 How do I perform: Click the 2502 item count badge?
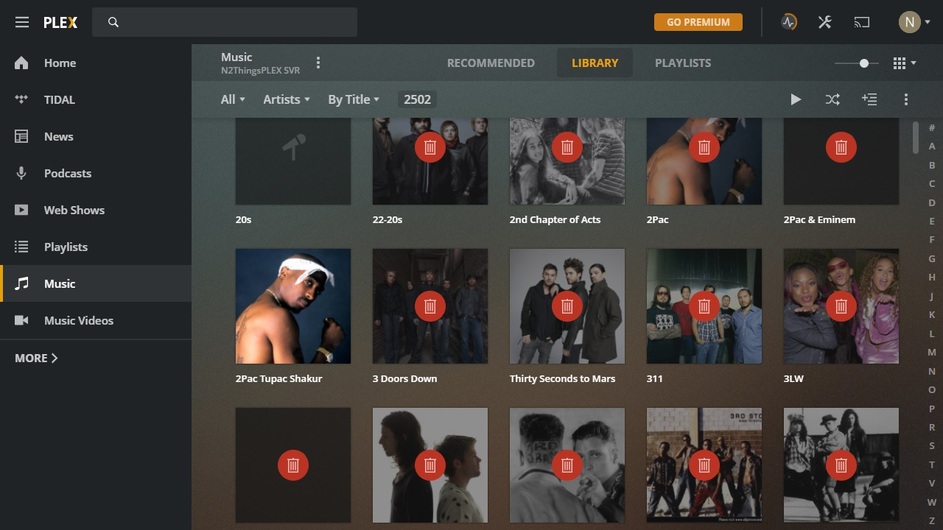pos(417,99)
